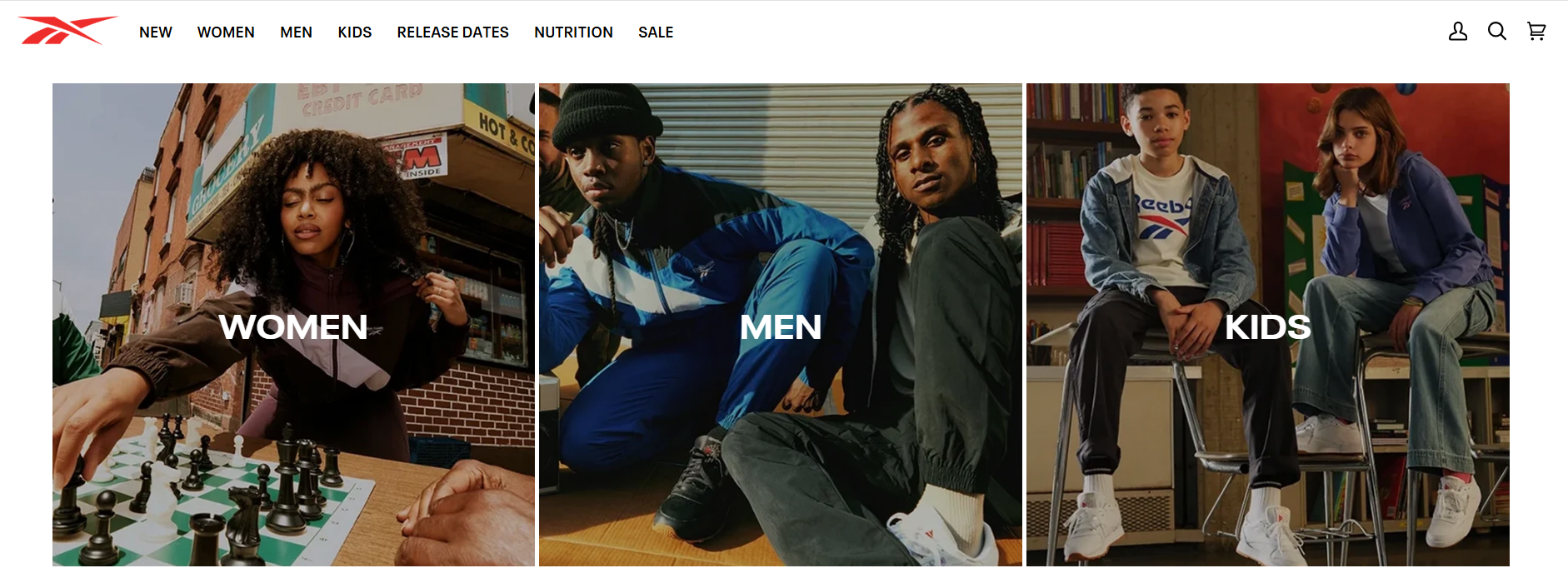Click the large WOMEN banner heading

(x=293, y=327)
